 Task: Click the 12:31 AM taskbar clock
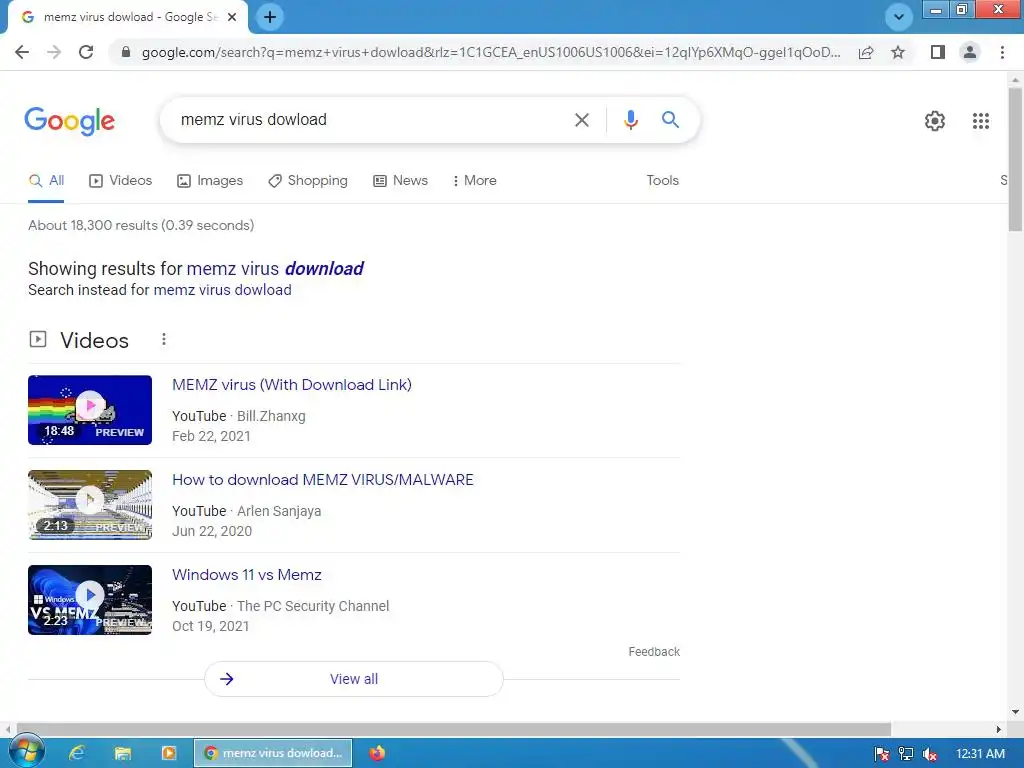980,754
